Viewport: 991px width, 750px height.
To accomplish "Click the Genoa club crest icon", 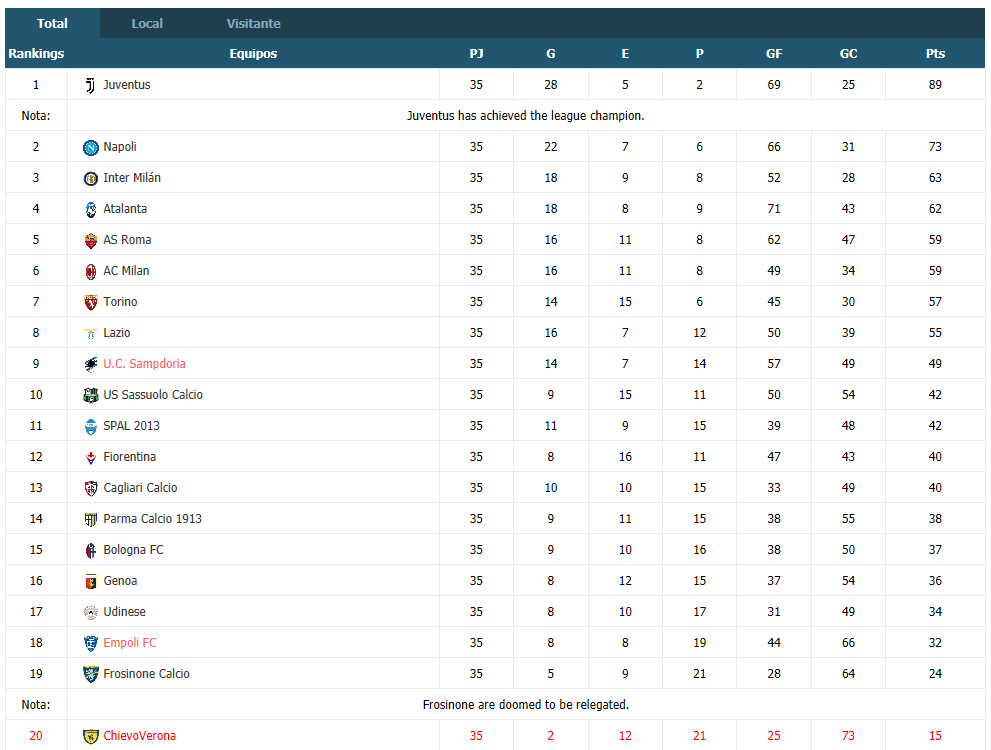I will tap(91, 581).
